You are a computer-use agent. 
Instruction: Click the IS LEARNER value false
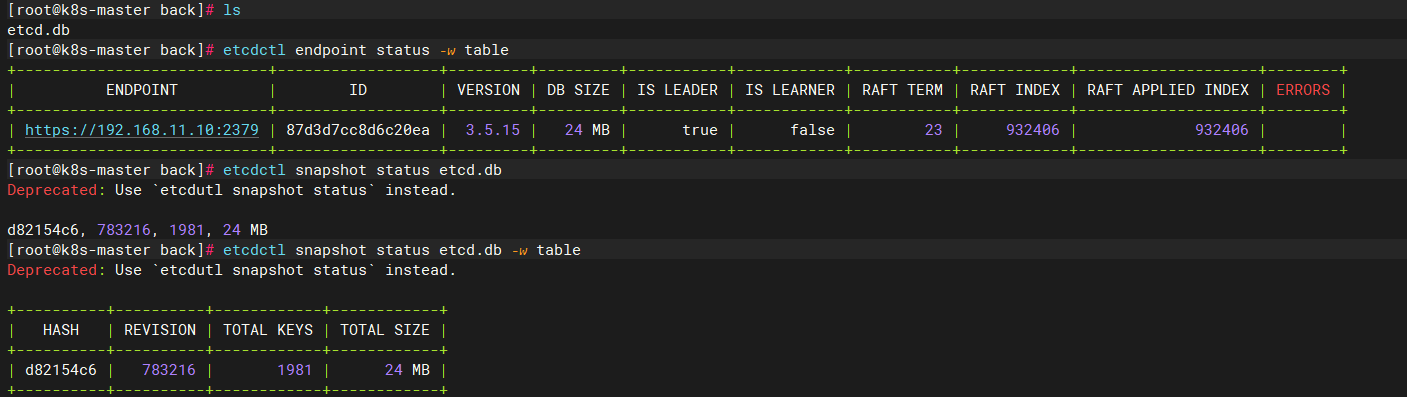(x=812, y=130)
